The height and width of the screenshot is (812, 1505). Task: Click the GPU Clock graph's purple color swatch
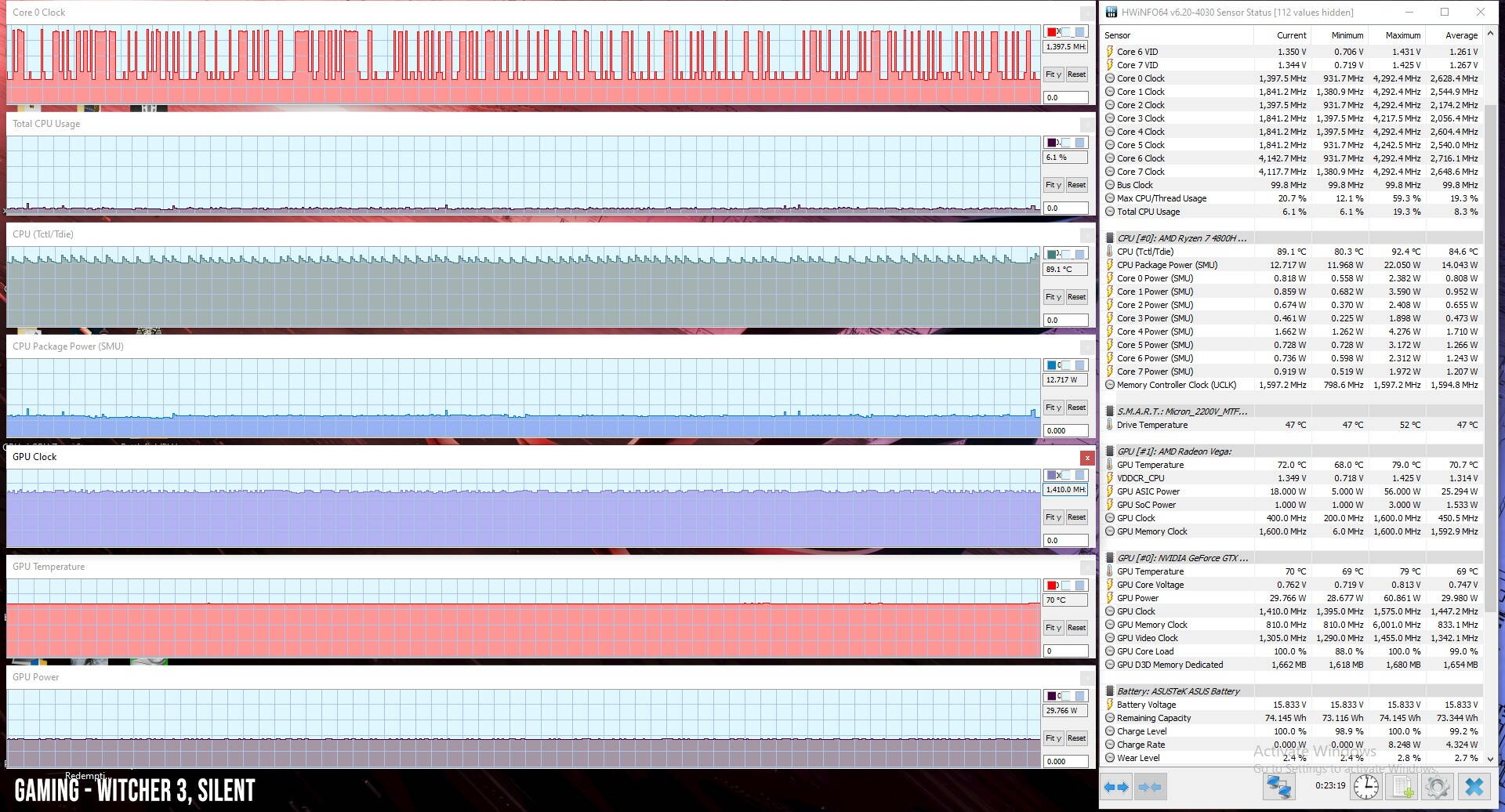(1052, 475)
